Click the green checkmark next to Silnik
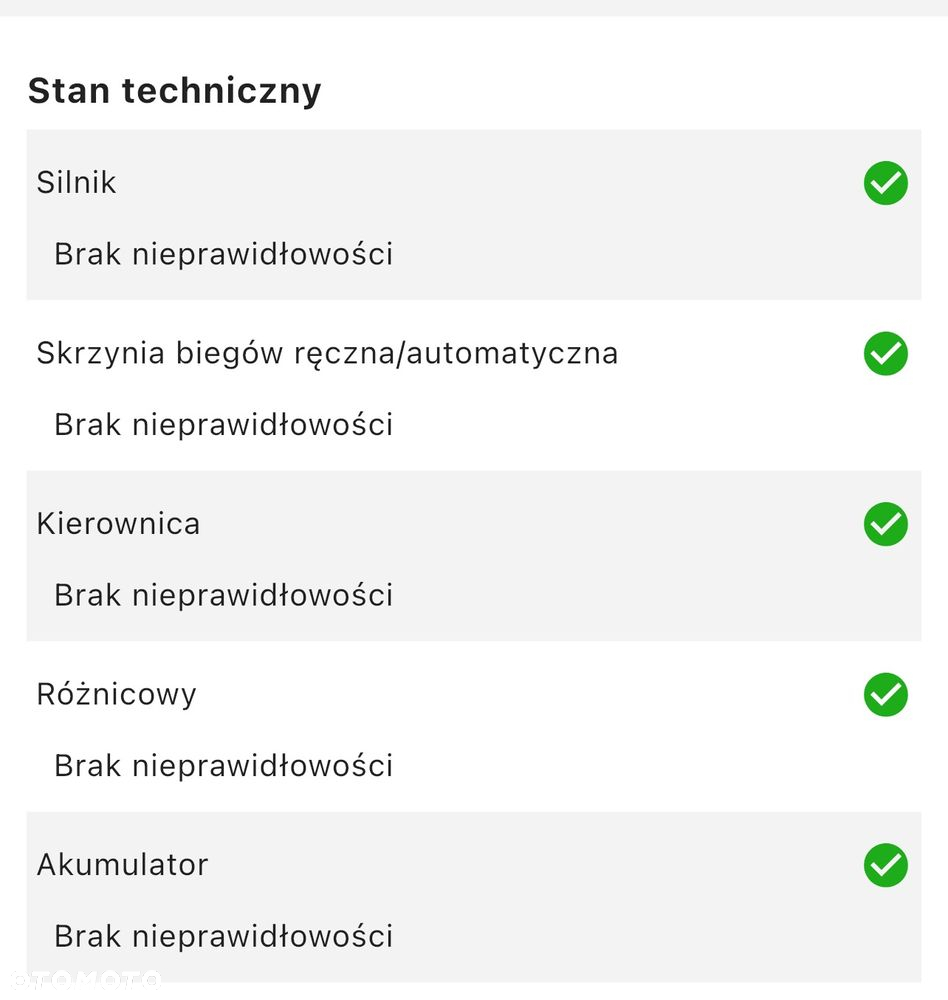Viewport: 948px width, 1000px height. point(885,183)
